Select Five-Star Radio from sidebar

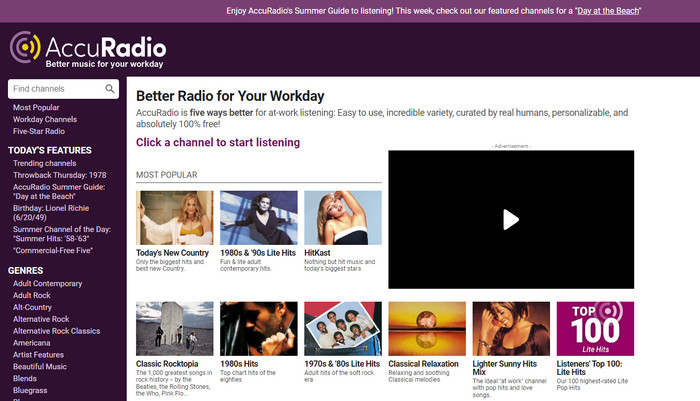point(39,131)
